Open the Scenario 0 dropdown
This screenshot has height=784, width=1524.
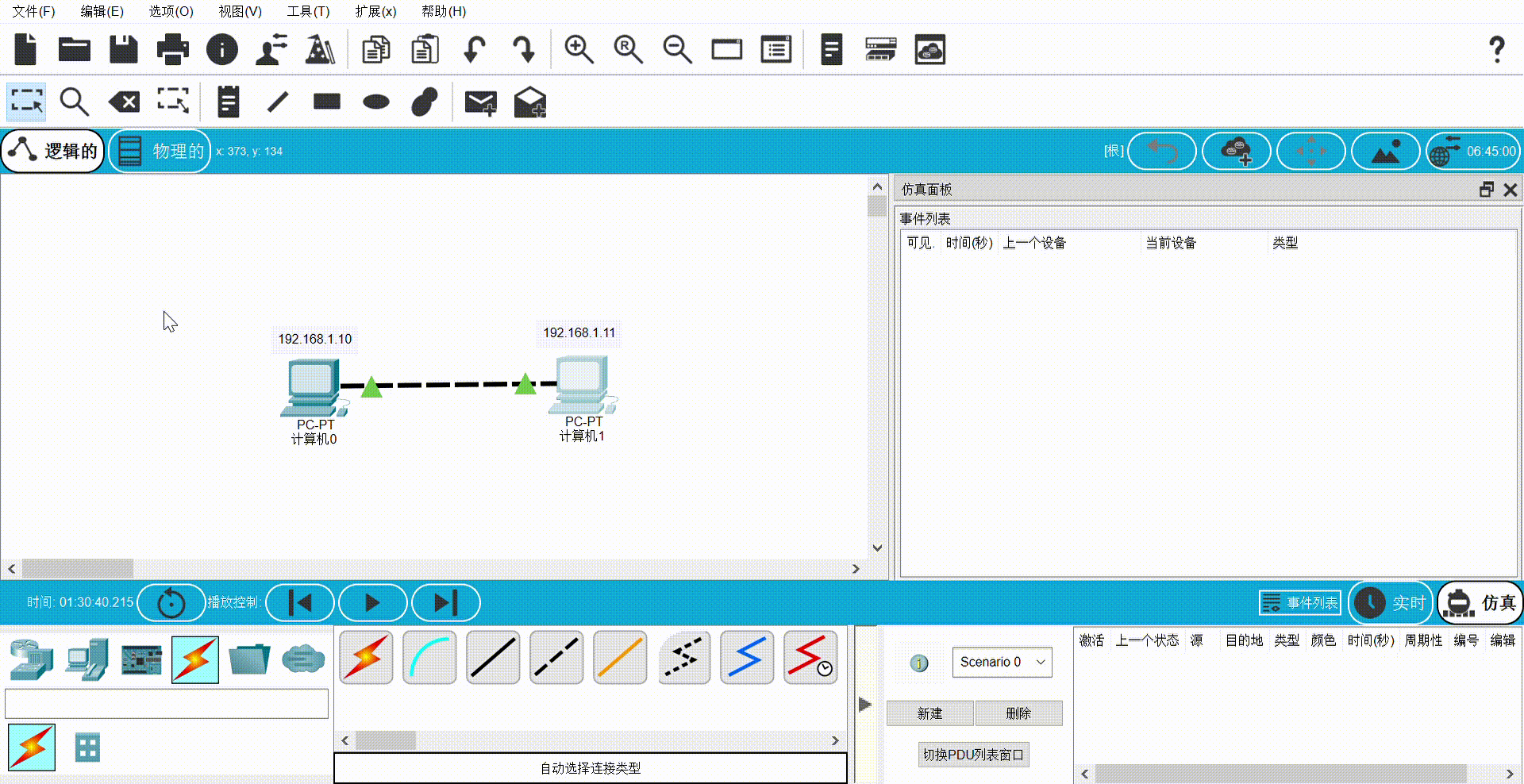pyautogui.click(x=1003, y=662)
